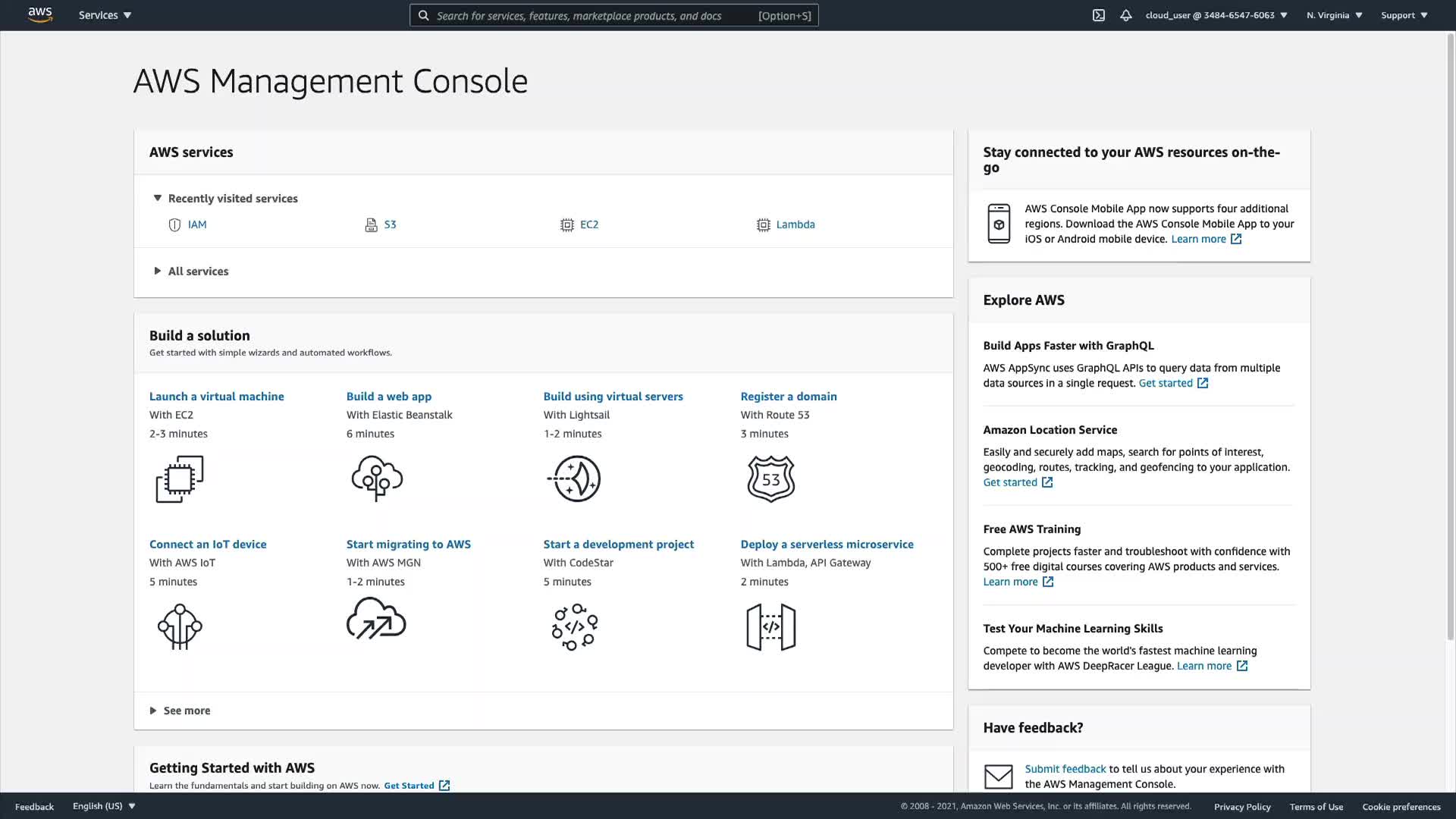This screenshot has height=819, width=1456.
Task: Collapse the Recently visited services section
Action: [x=158, y=198]
